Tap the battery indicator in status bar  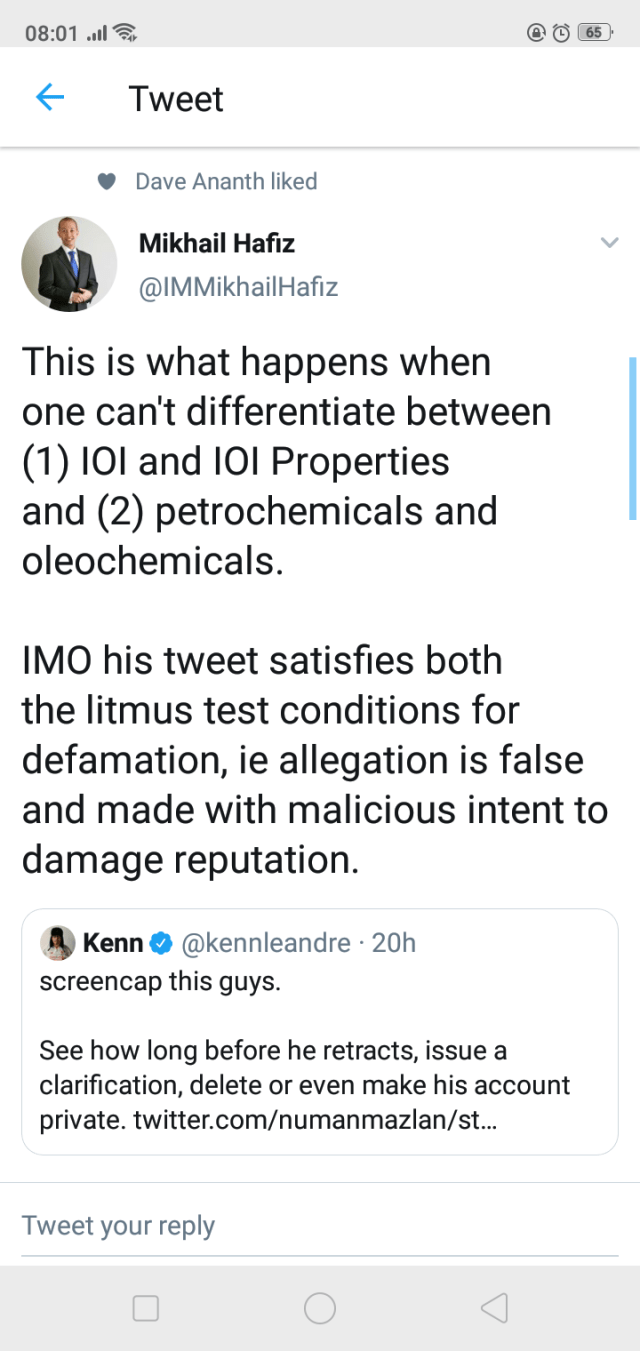[x=595, y=32]
